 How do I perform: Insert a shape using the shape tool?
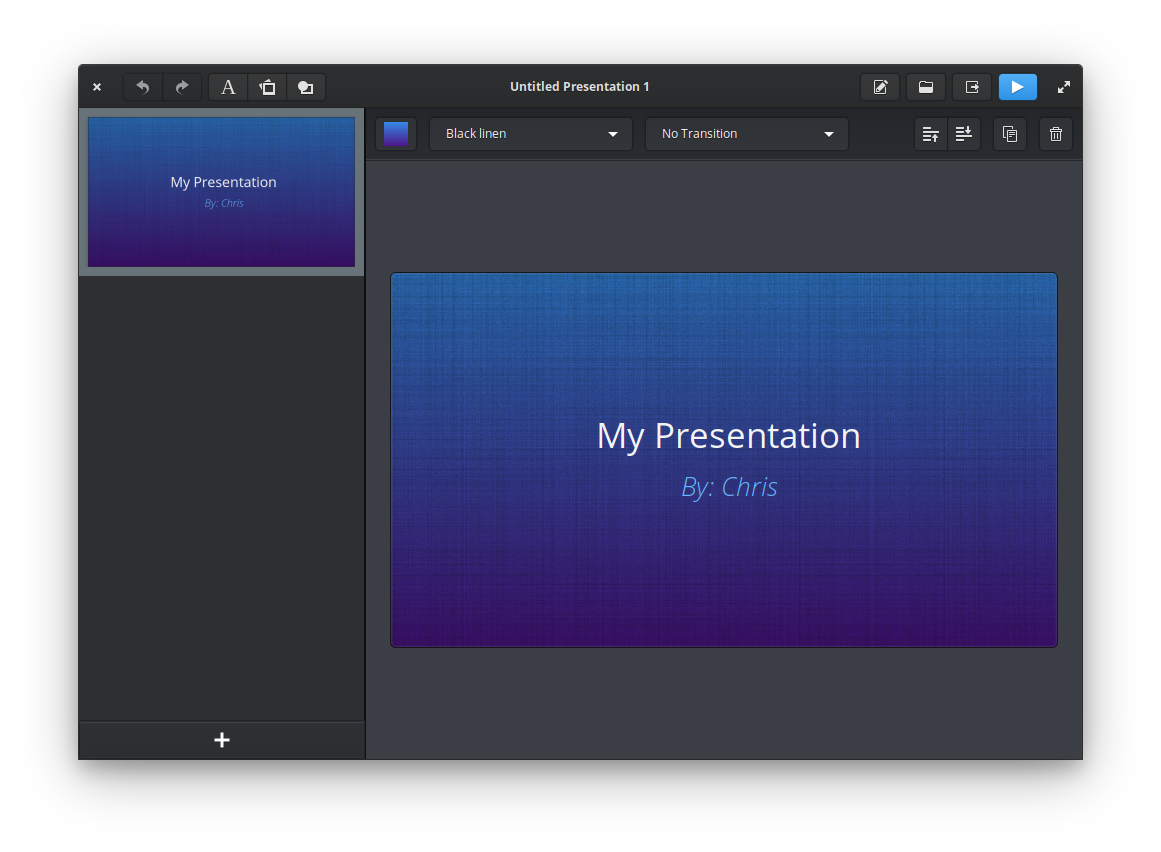click(306, 87)
